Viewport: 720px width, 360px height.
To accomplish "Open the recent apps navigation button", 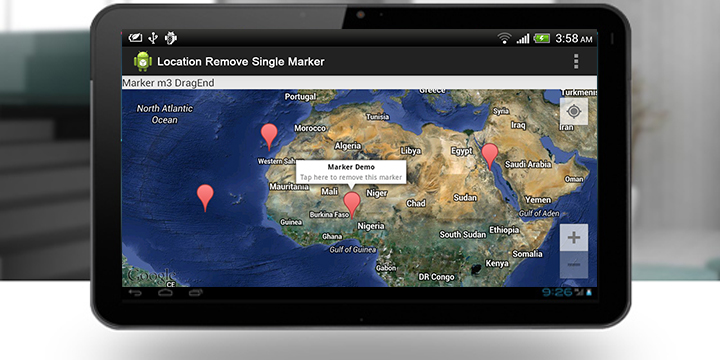I will click(196, 293).
